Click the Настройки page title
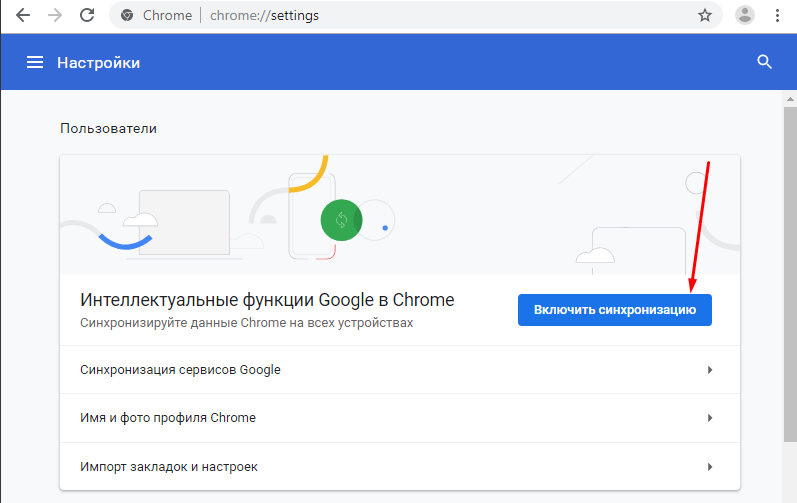 pyautogui.click(x=99, y=62)
